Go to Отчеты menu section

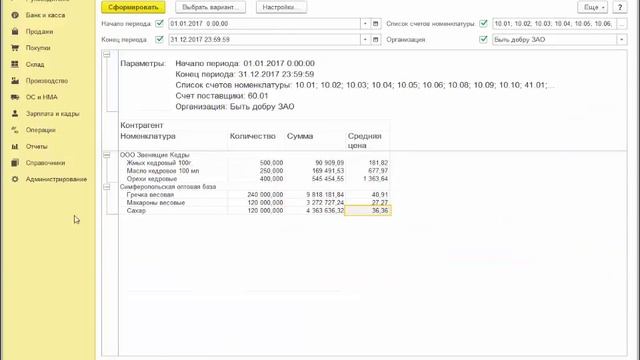point(36,146)
